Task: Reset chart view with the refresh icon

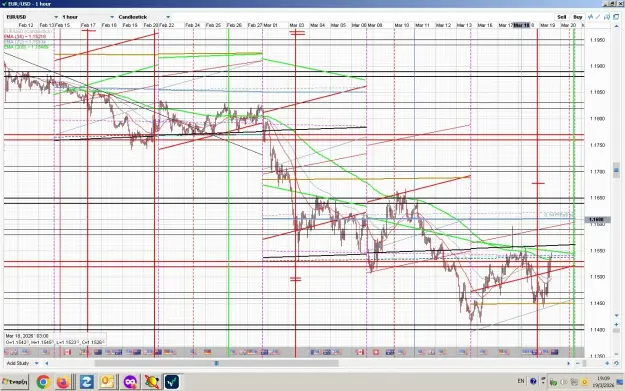Action: click(x=616, y=363)
